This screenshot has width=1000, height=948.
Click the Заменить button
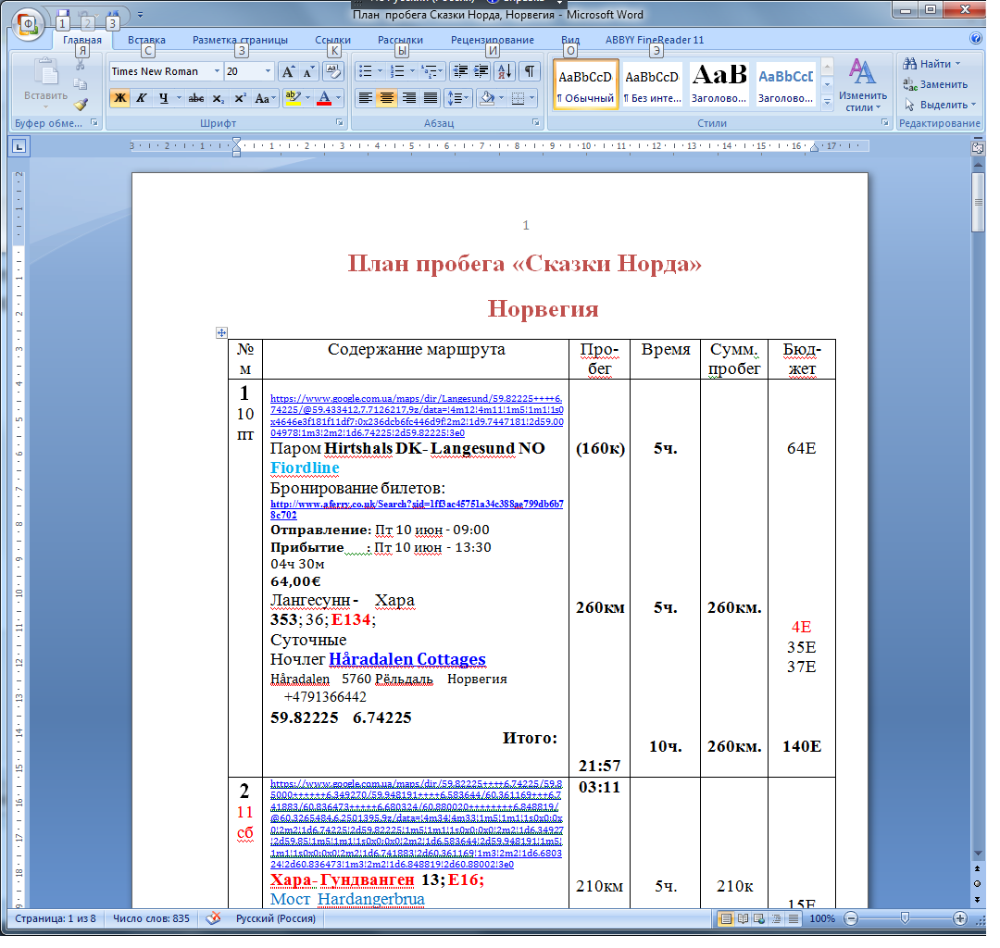coord(936,84)
